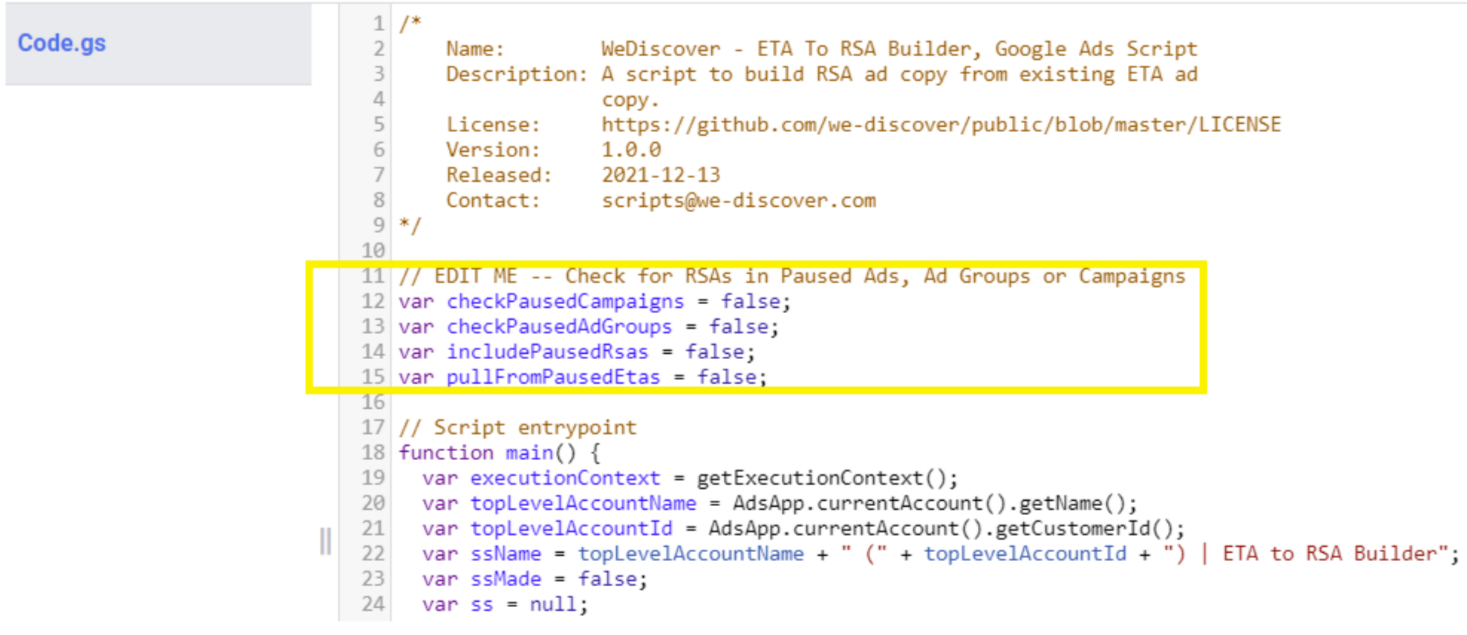This screenshot has width=1467, height=635.
Task: Click the checkPausedAdGroups variable on line 13
Action: pos(559,326)
